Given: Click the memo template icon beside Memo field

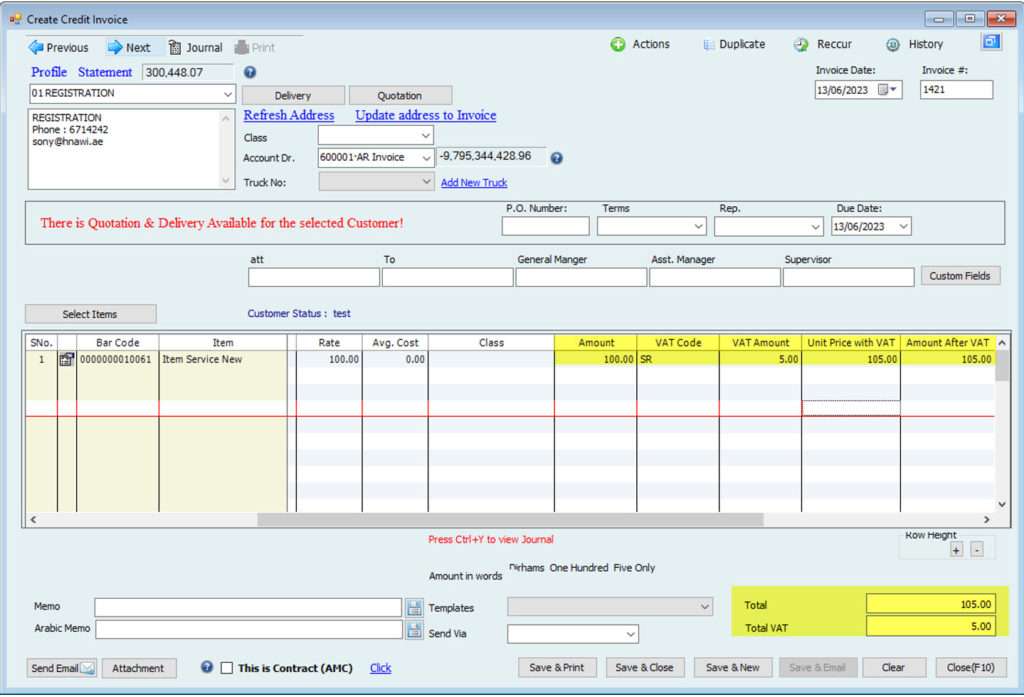Looking at the screenshot, I should point(415,607).
